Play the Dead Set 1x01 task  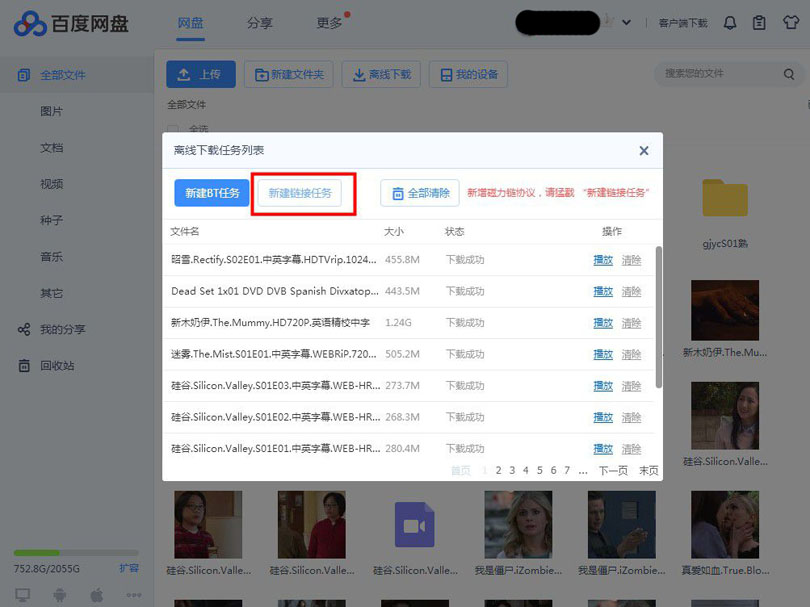(603, 291)
